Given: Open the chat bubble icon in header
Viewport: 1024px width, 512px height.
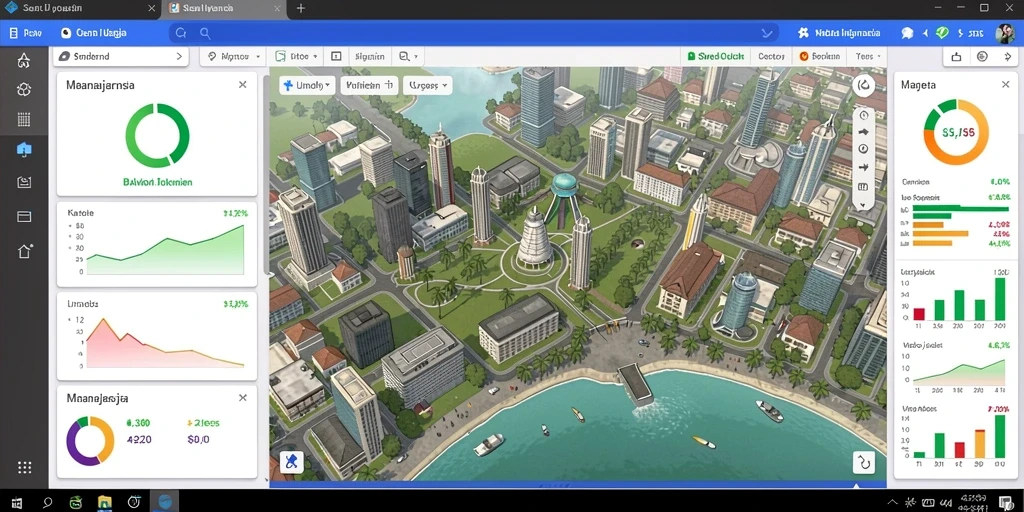Looking at the screenshot, I should pos(907,33).
